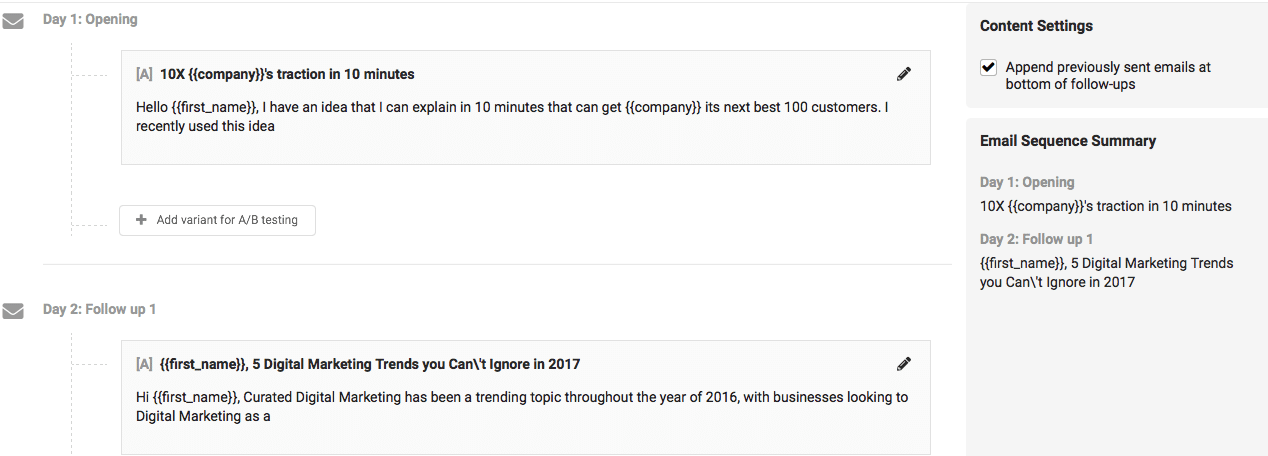
Task: Click the Day 1 email body preview text
Action: pyautogui.click(x=512, y=116)
